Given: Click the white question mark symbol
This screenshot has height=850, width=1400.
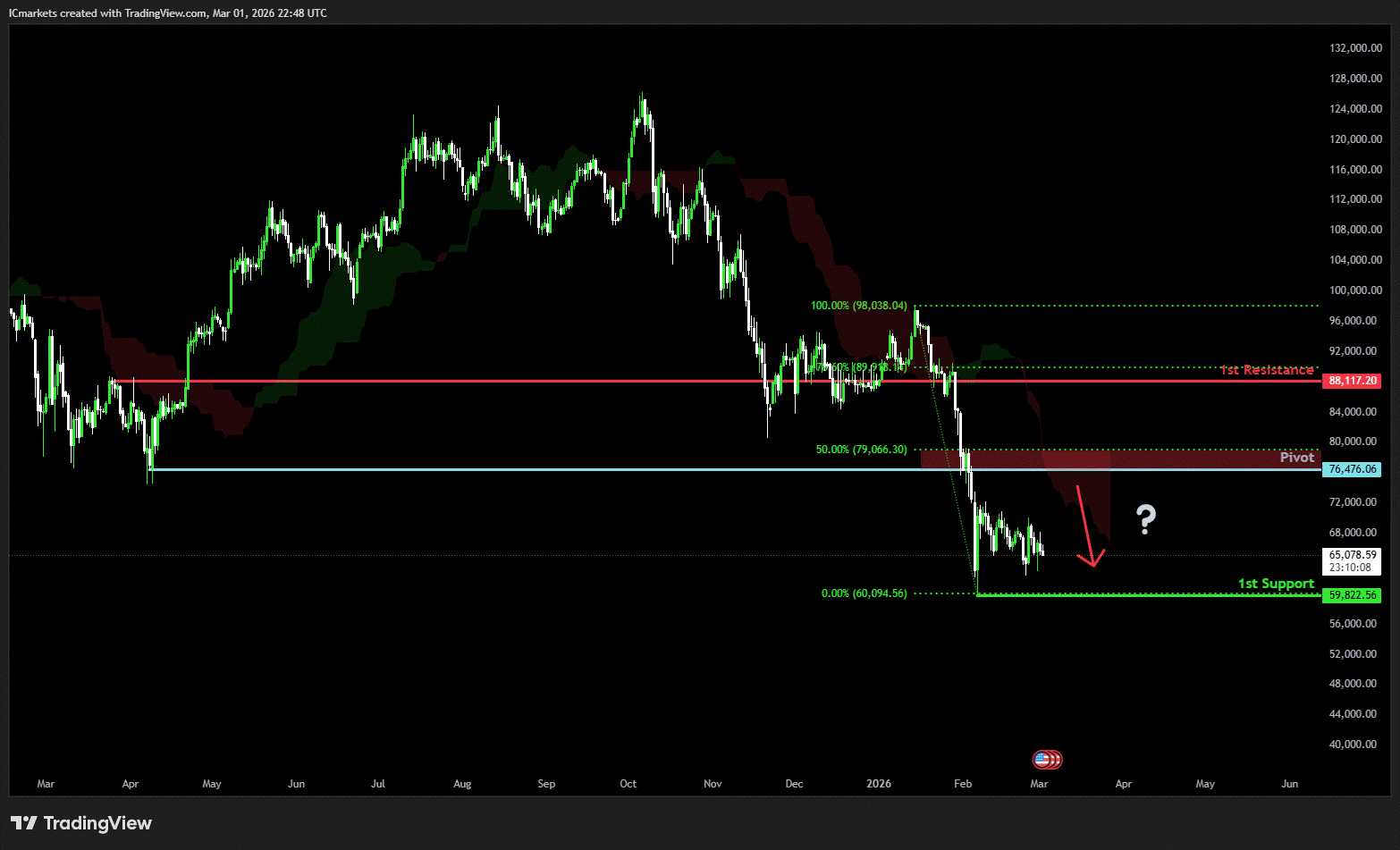Looking at the screenshot, I should (x=1145, y=519).
